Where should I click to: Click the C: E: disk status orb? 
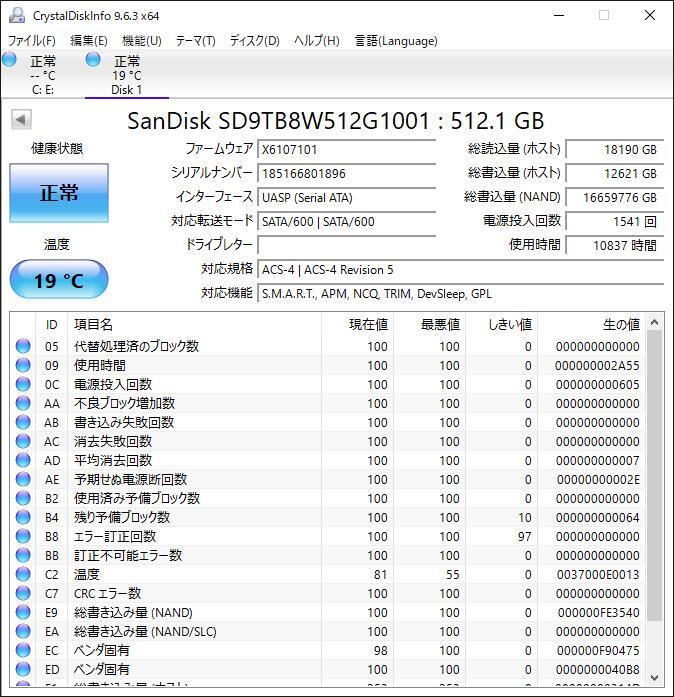[10, 60]
